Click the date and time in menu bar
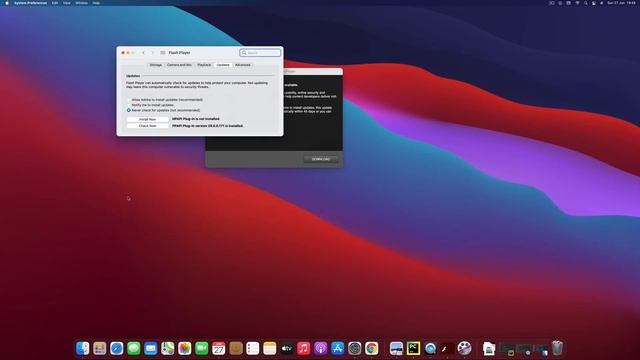 (x=621, y=3)
